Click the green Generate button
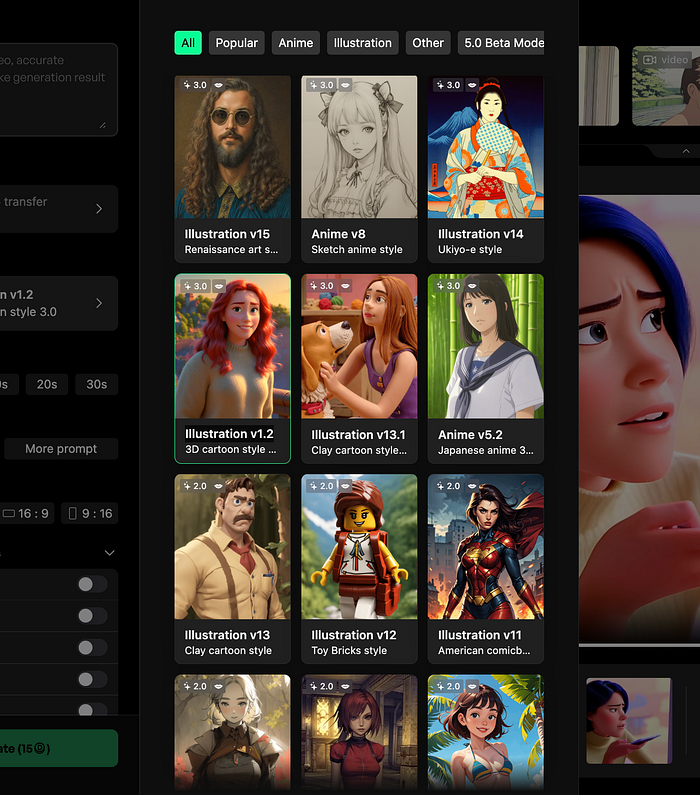700x795 pixels. 59,748
